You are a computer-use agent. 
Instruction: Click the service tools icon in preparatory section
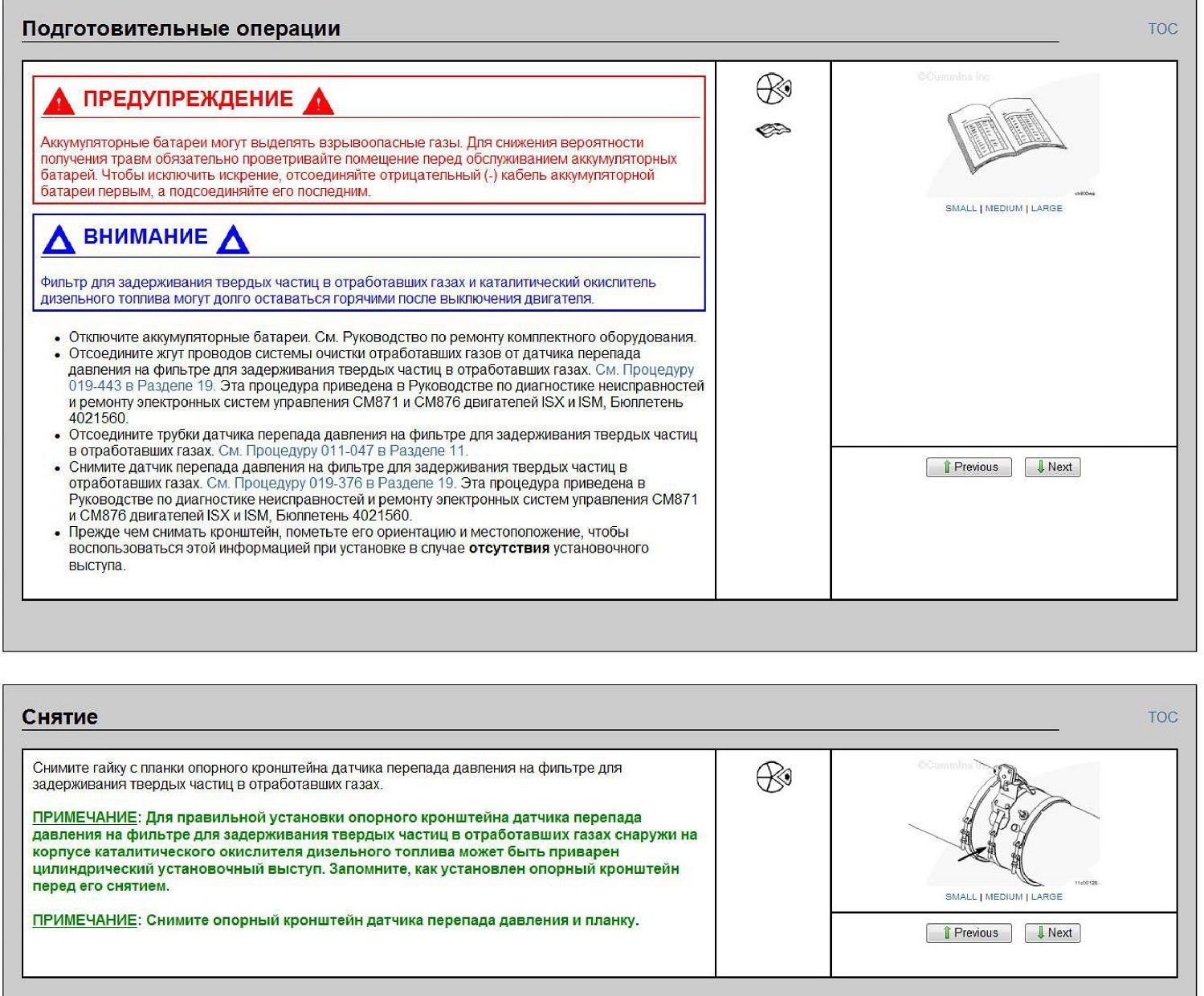[773, 88]
